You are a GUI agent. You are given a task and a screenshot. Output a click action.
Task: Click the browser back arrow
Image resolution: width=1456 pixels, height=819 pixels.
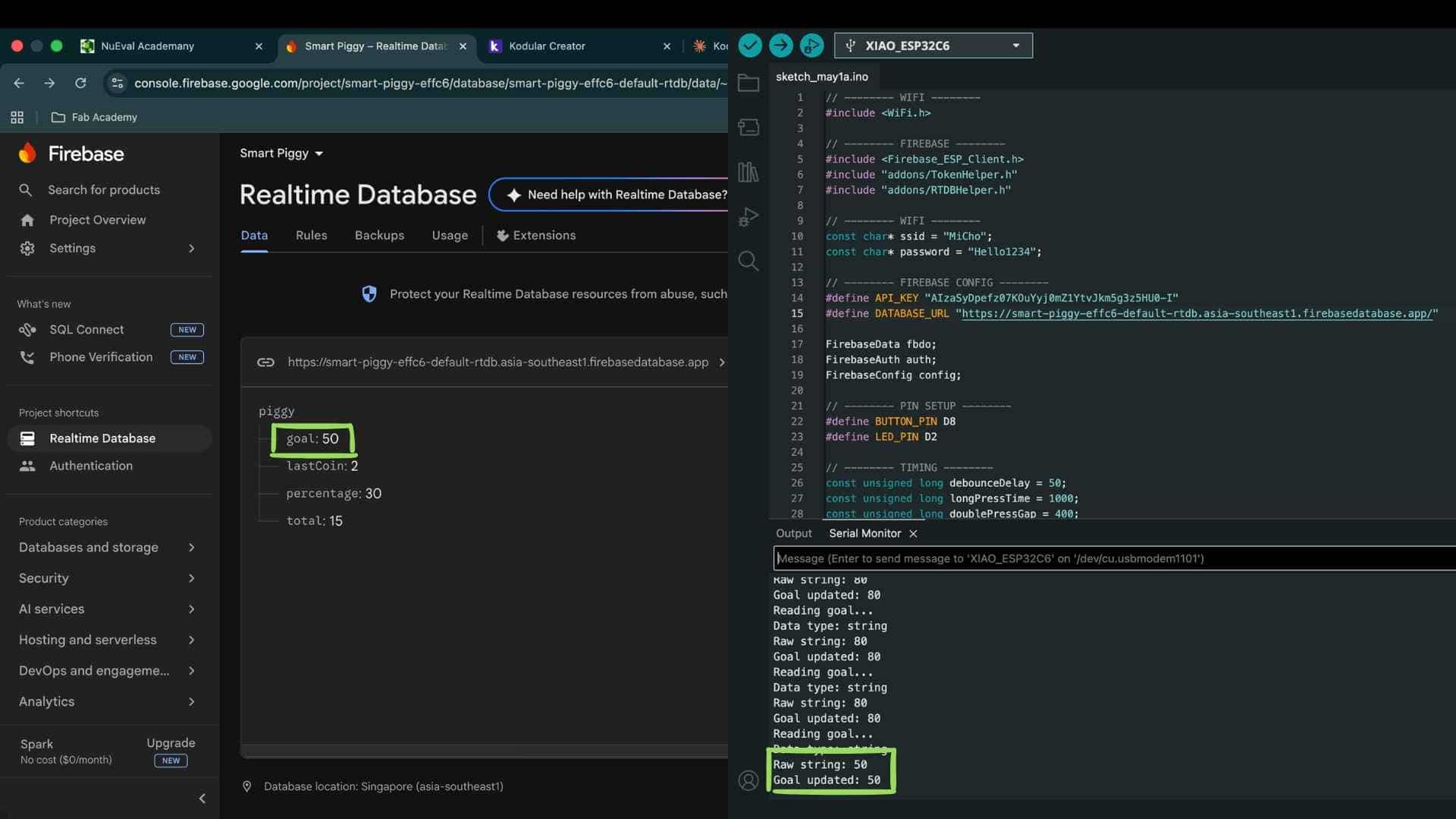coord(19,83)
